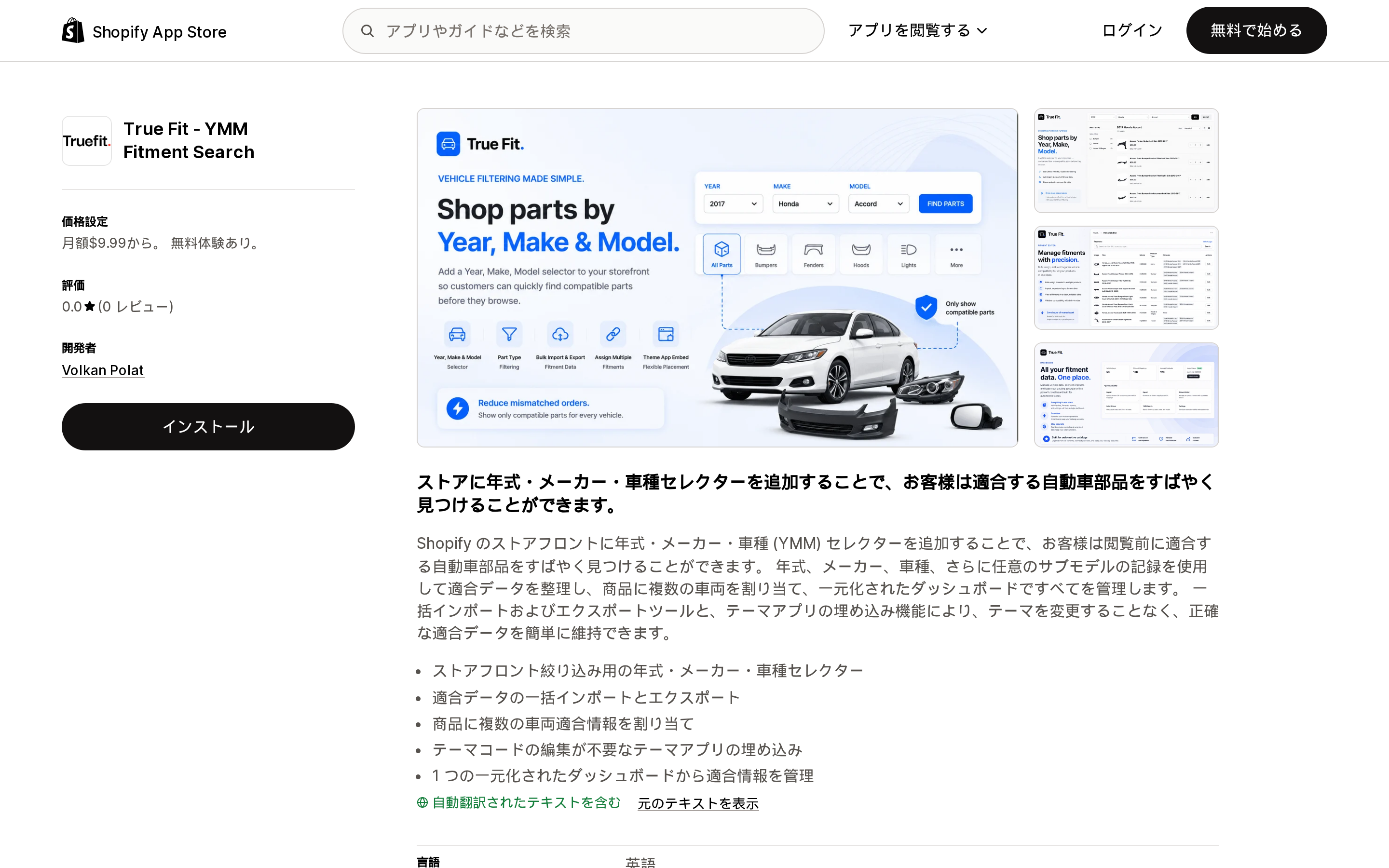The height and width of the screenshot is (868, 1389).
Task: Click the globe auto-translation icon
Action: click(422, 802)
